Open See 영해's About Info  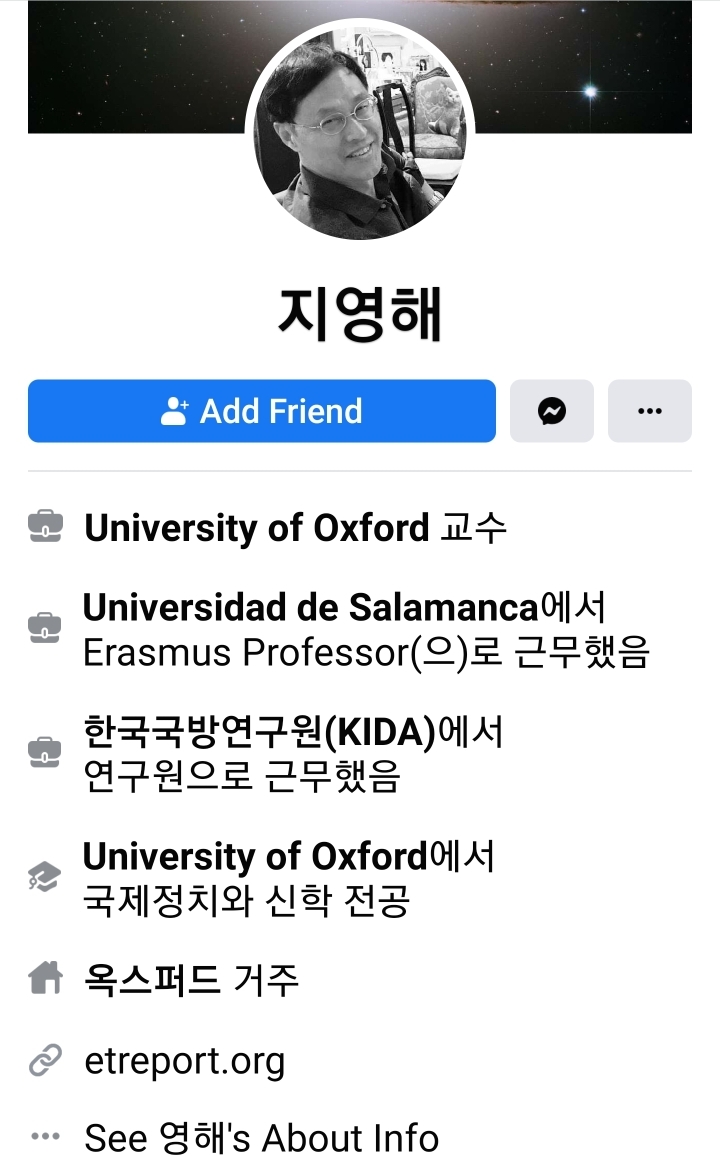(262, 1137)
